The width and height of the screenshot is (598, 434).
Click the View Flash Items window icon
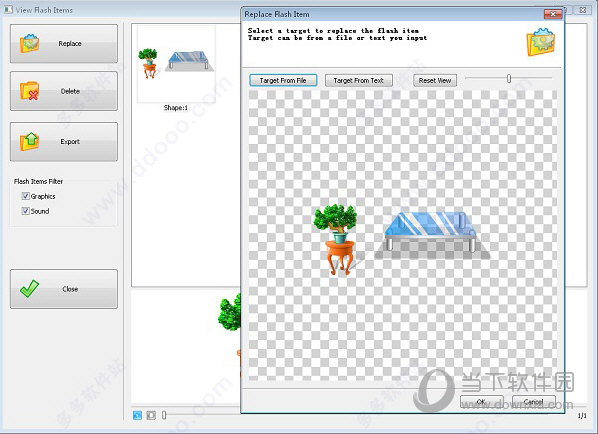8,10
